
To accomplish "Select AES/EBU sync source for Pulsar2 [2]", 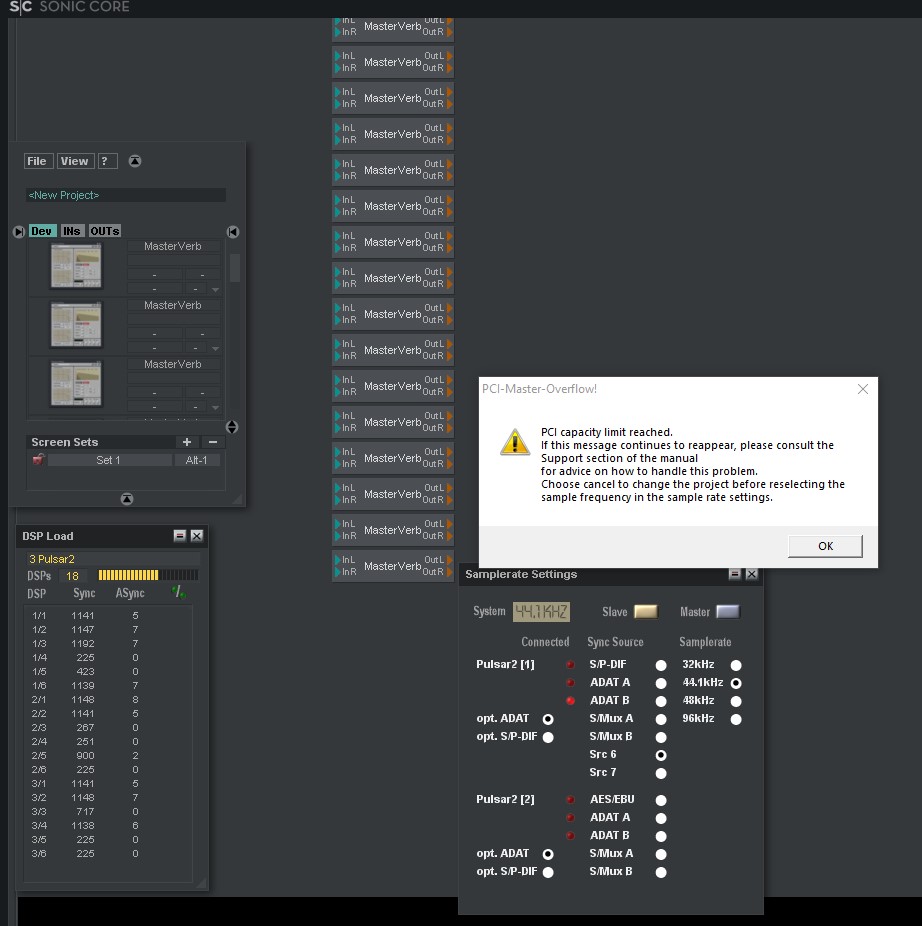I will (x=661, y=800).
